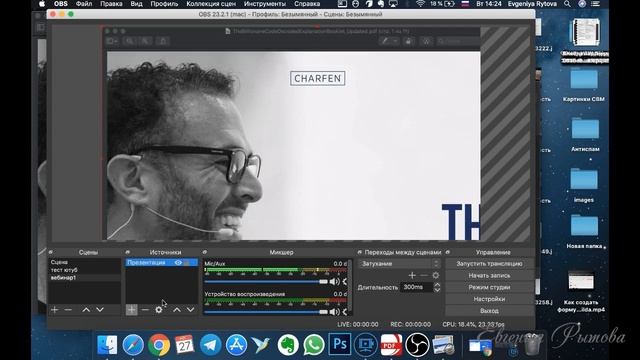Open Mic/Aux audio settings gear
Screen dimensions: 640x360
pyautogui.click(x=345, y=281)
